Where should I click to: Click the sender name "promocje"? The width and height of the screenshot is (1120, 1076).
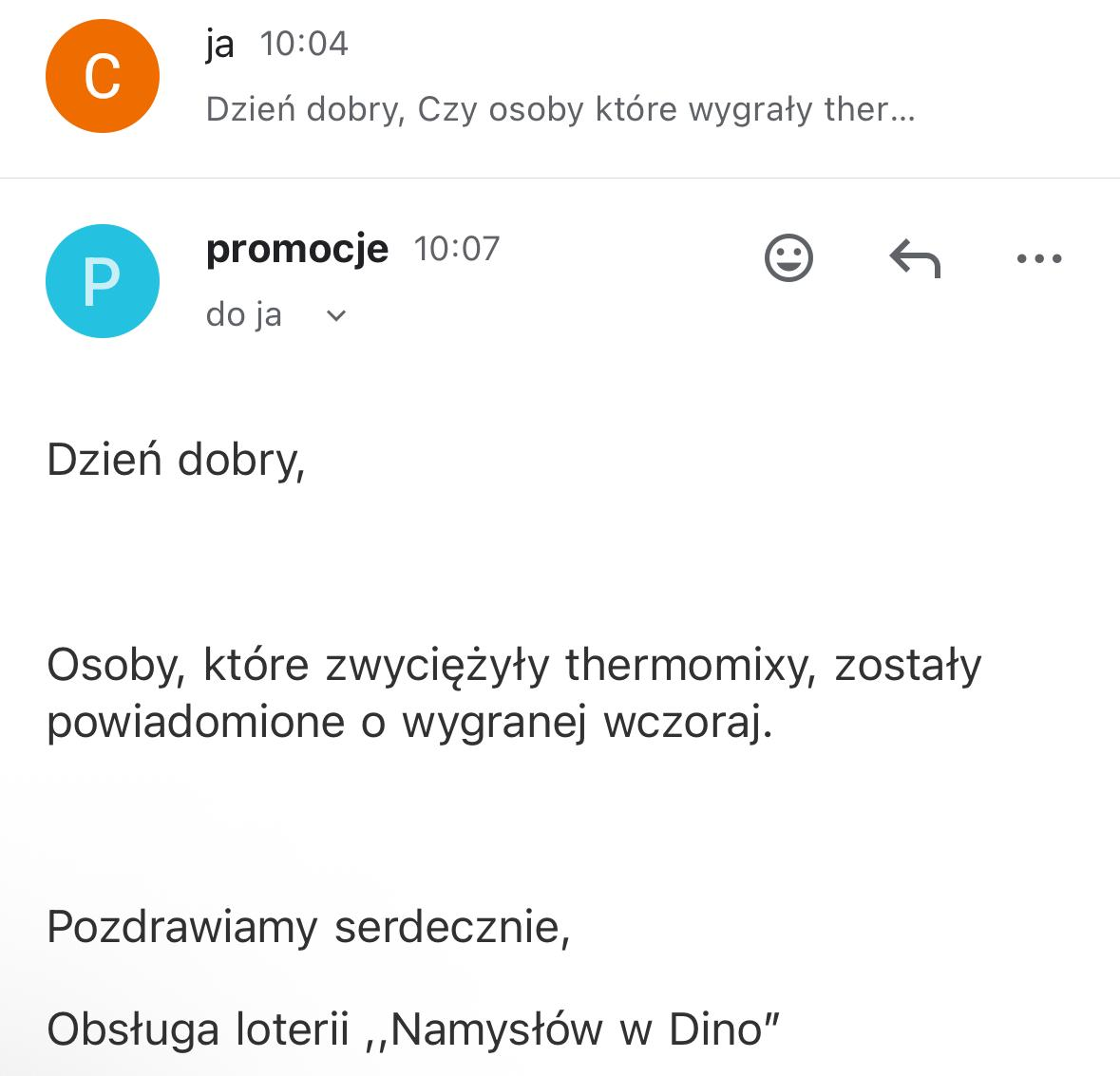(296, 249)
